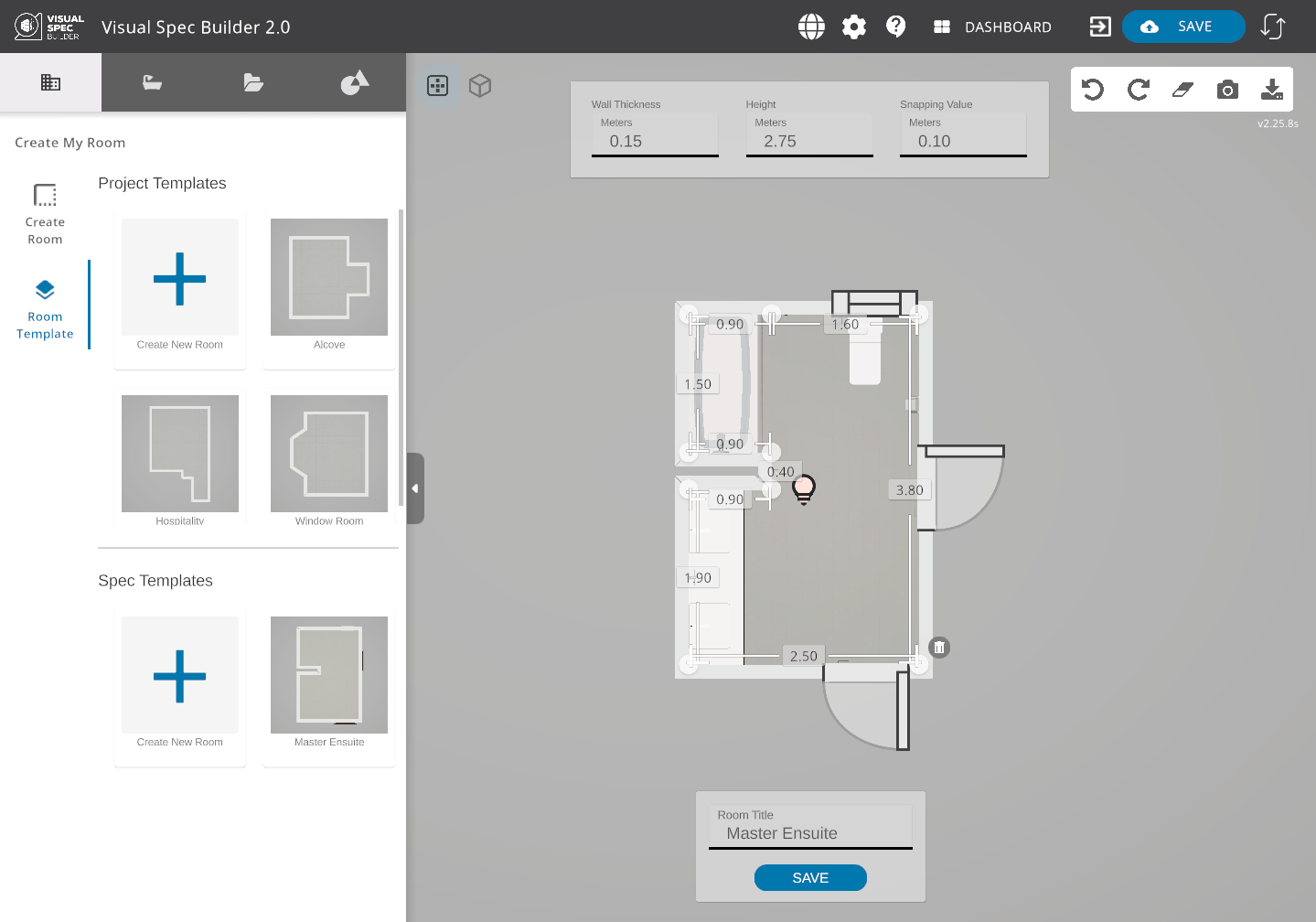Viewport: 1316px width, 922px height.
Task: Take a snapshot with camera icon
Action: (x=1227, y=90)
